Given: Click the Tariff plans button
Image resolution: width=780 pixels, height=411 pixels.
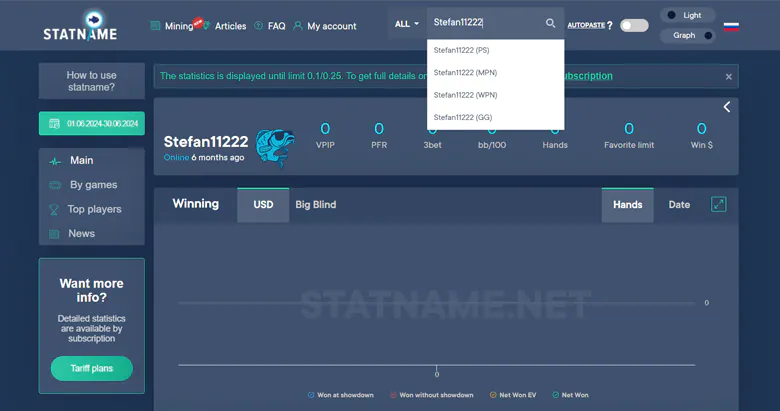Looking at the screenshot, I should pyautogui.click(x=92, y=368).
